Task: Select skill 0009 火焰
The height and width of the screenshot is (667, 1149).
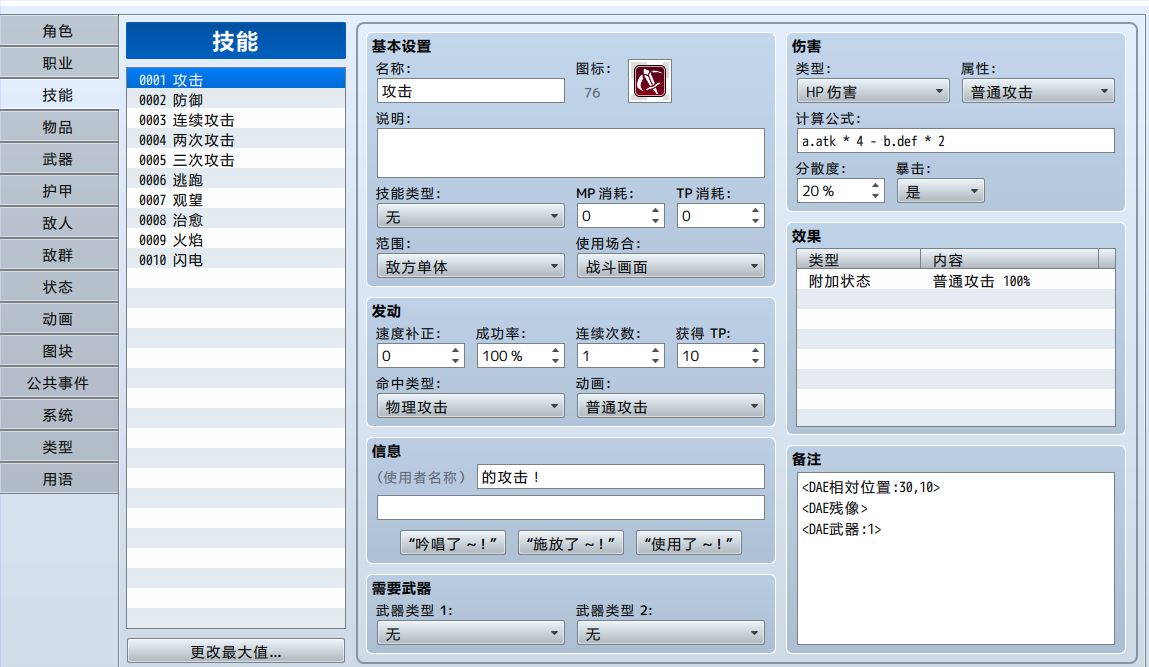Action: pyautogui.click(x=236, y=240)
